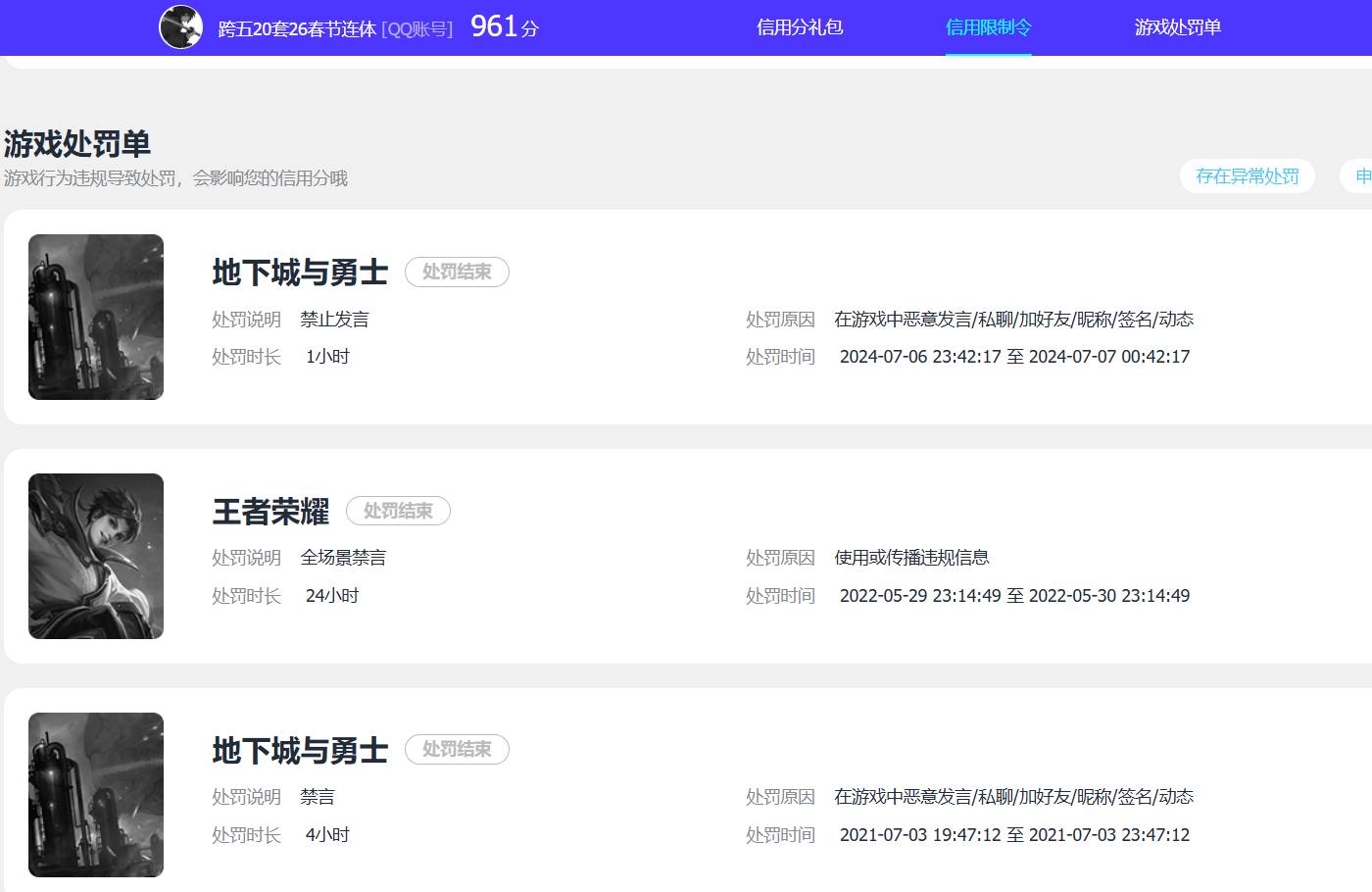1372x892 pixels.
Task: Click the 处罚结束 badge beside 王者荣耀
Action: [x=398, y=511]
